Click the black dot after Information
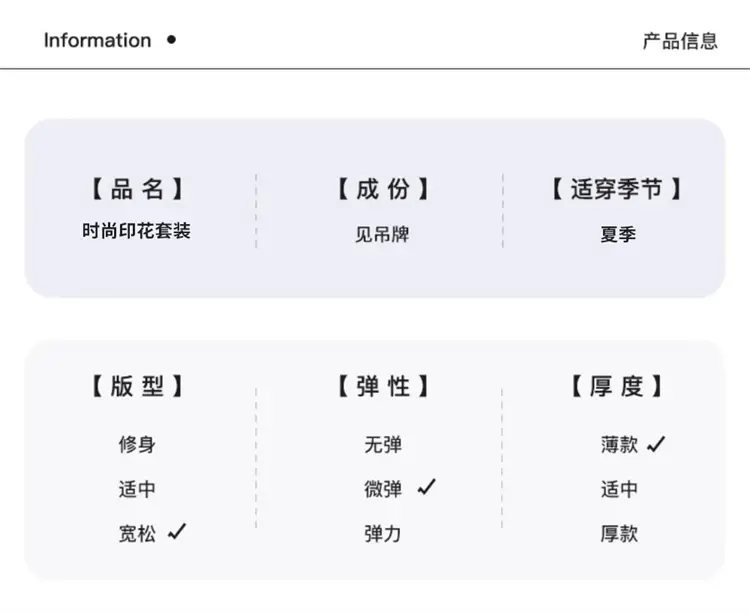The width and height of the screenshot is (750, 614). pyautogui.click(x=172, y=40)
